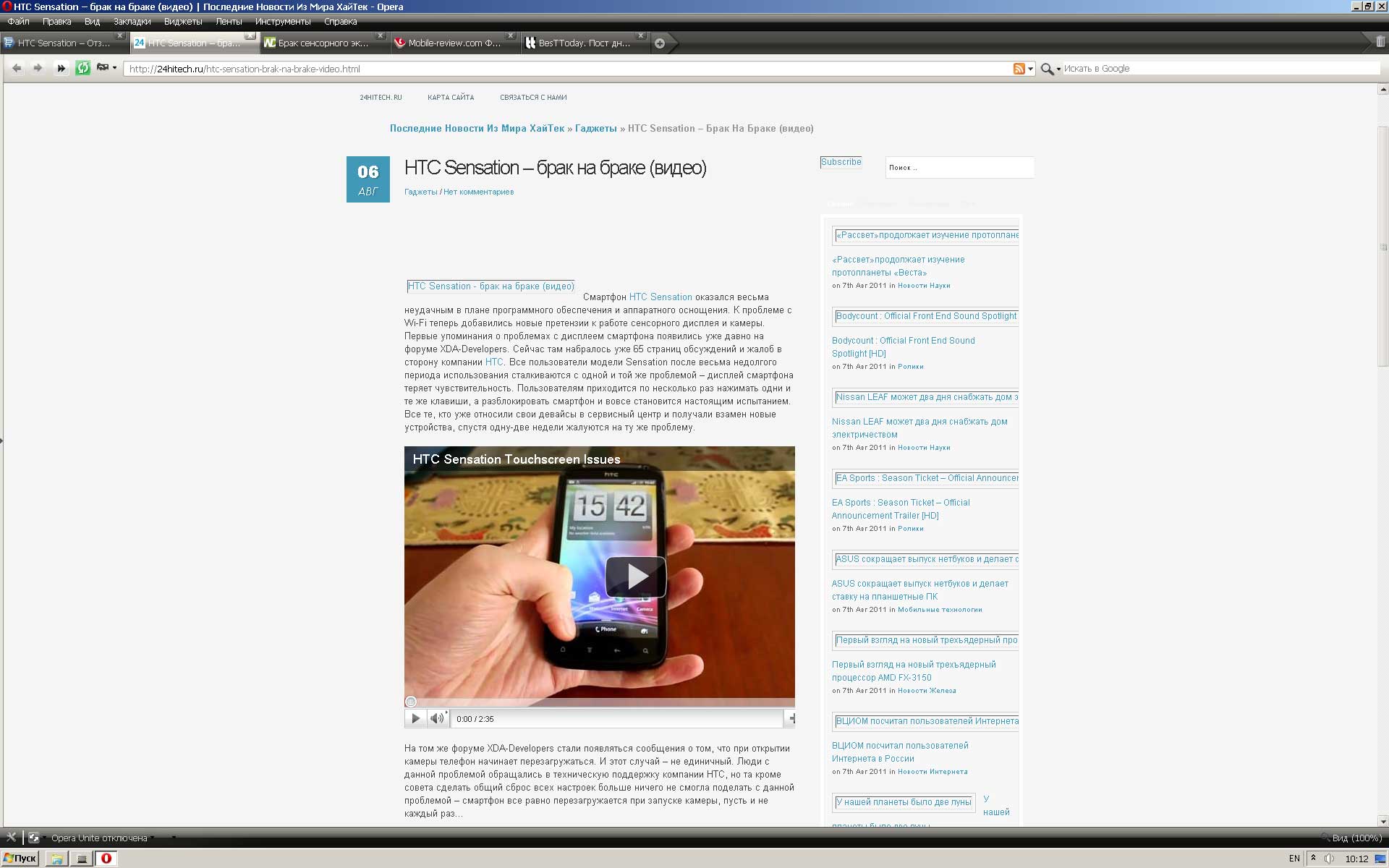Open the Правка menu
The image size is (1389, 868).
(56, 22)
